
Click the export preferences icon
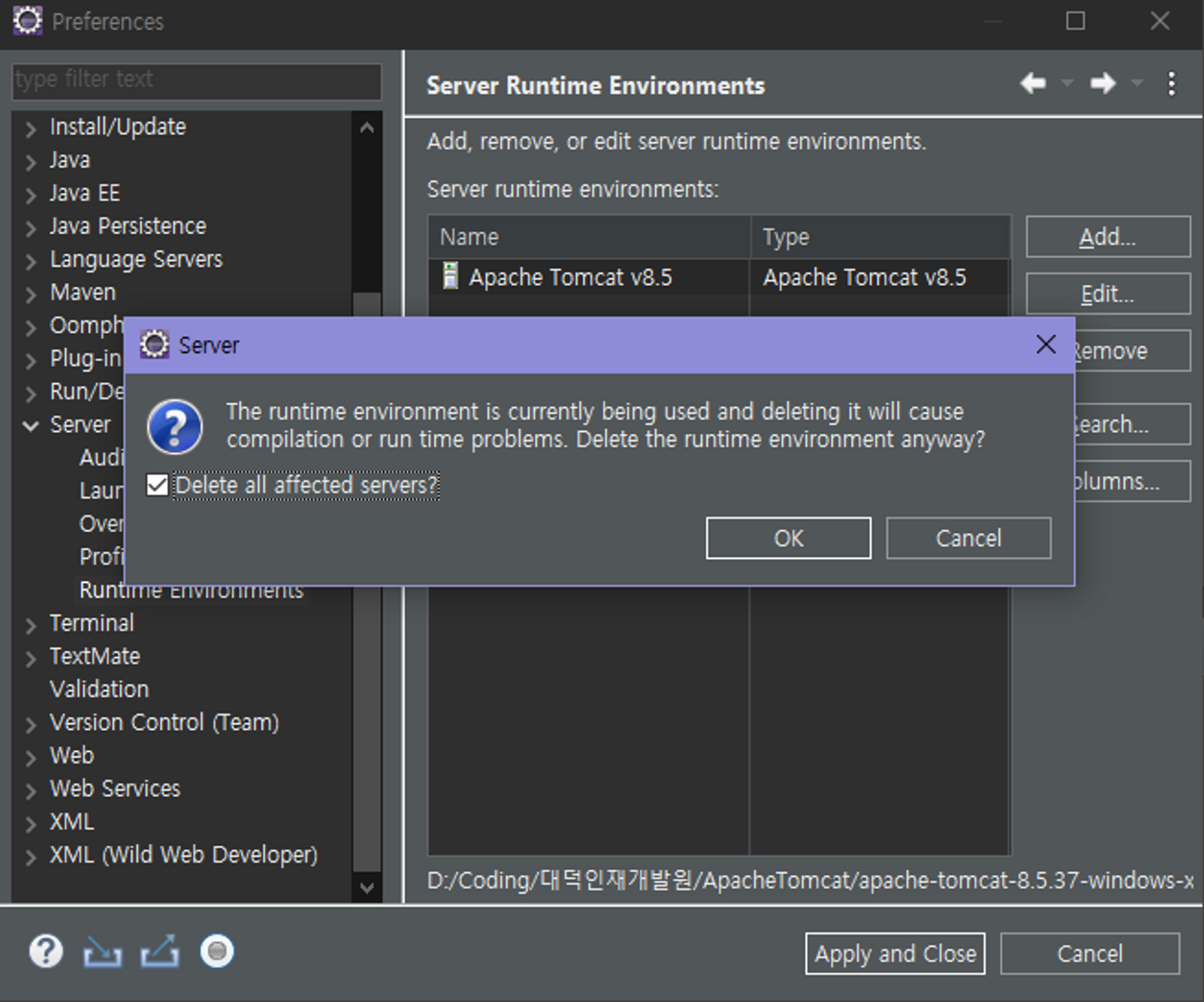[160, 951]
